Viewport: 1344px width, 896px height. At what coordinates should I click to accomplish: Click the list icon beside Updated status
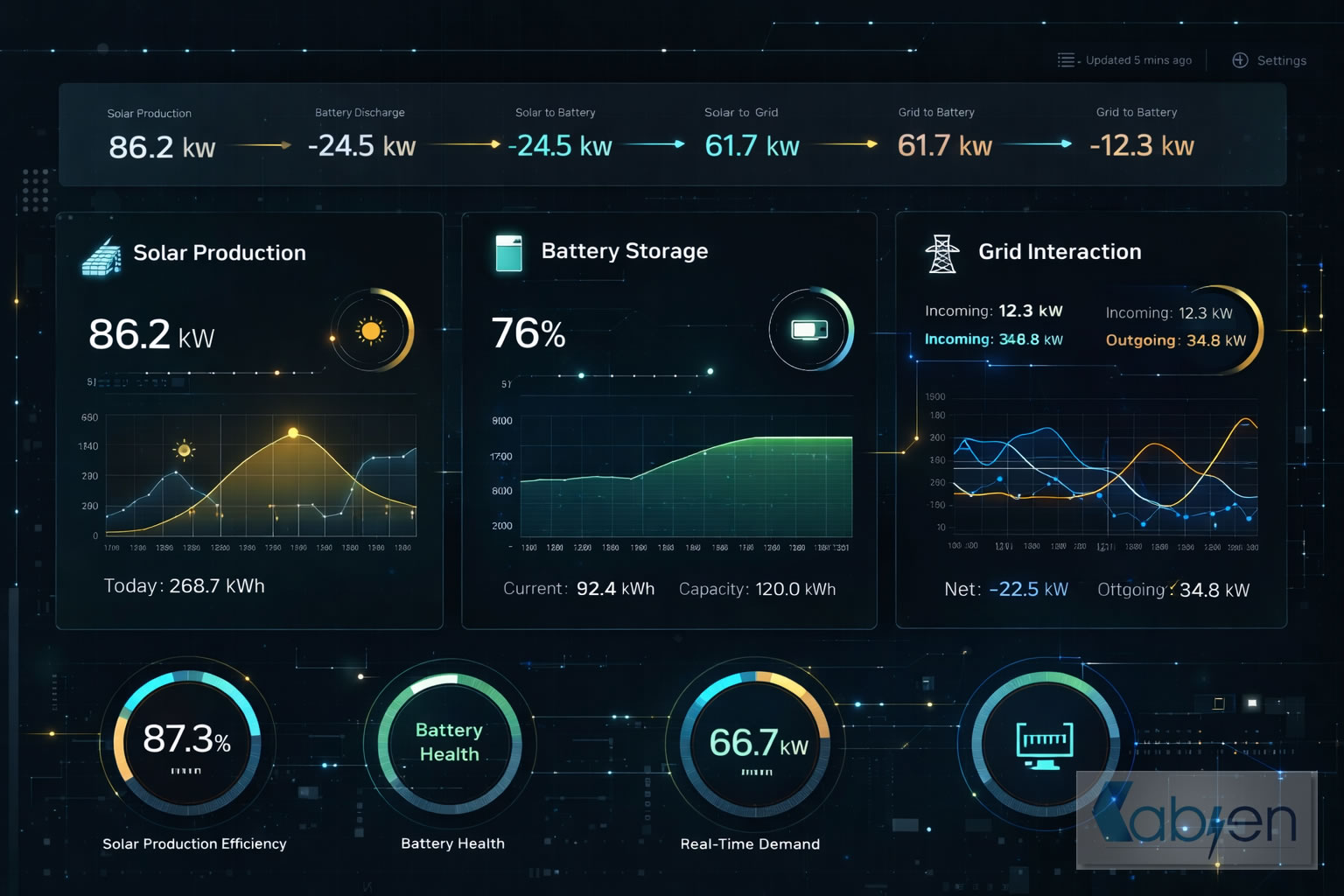pyautogui.click(x=1066, y=60)
